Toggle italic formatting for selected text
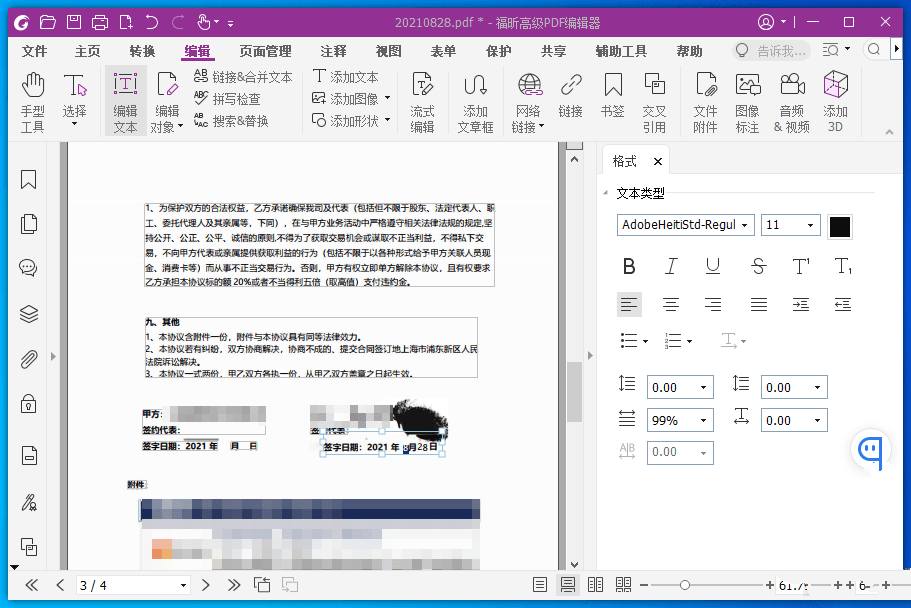The image size is (911, 608). pyautogui.click(x=671, y=266)
